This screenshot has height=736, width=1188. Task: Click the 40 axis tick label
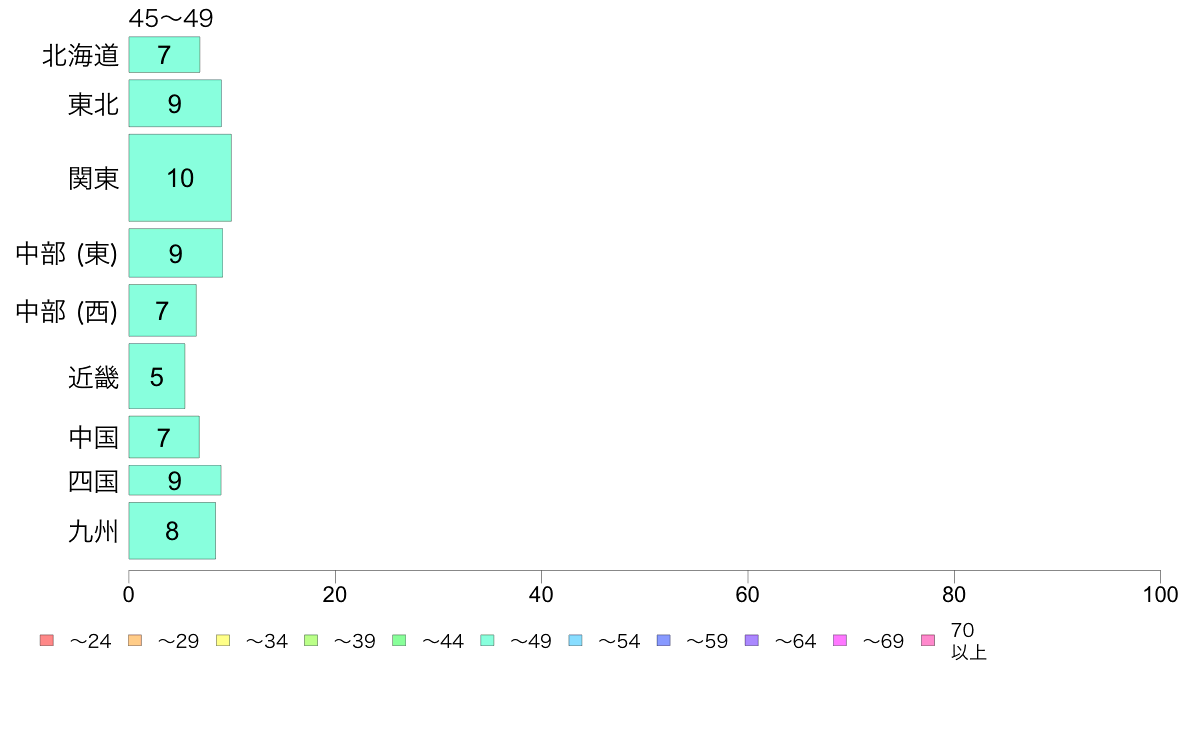click(541, 594)
